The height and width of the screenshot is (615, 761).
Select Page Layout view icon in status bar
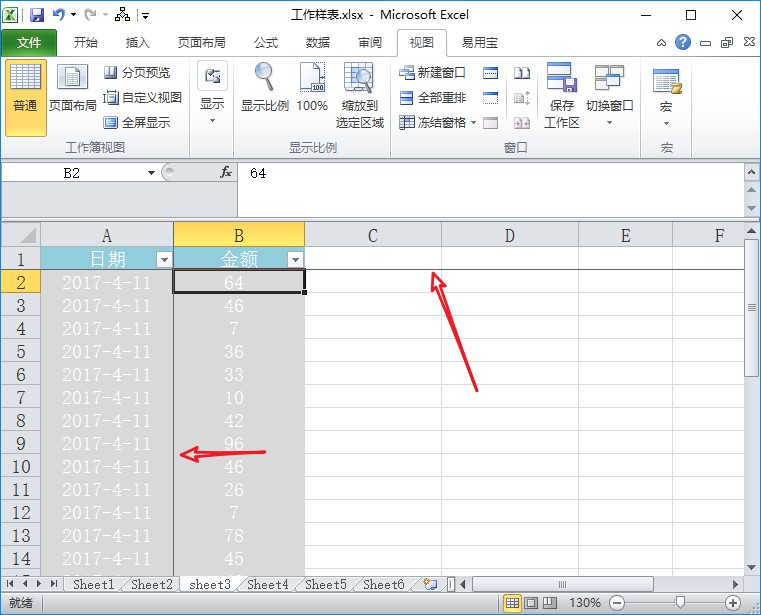click(x=531, y=603)
